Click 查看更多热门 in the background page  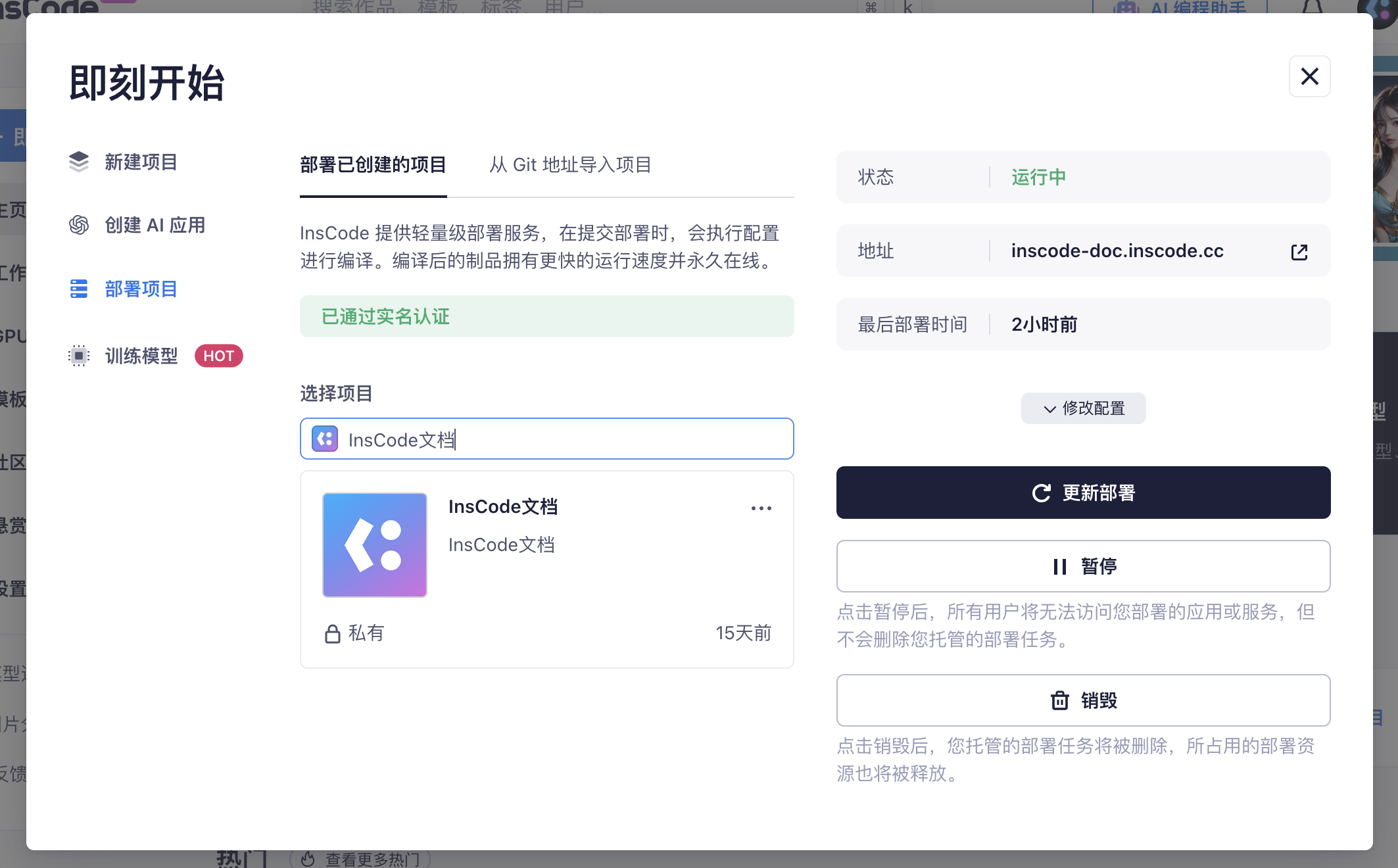[x=360, y=859]
